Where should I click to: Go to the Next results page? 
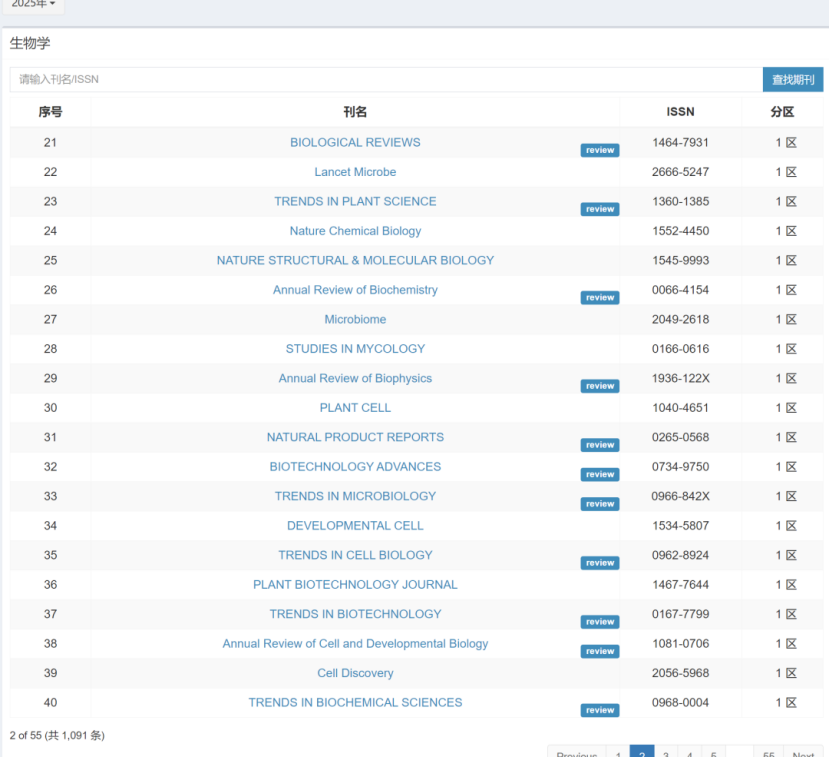[803, 752]
